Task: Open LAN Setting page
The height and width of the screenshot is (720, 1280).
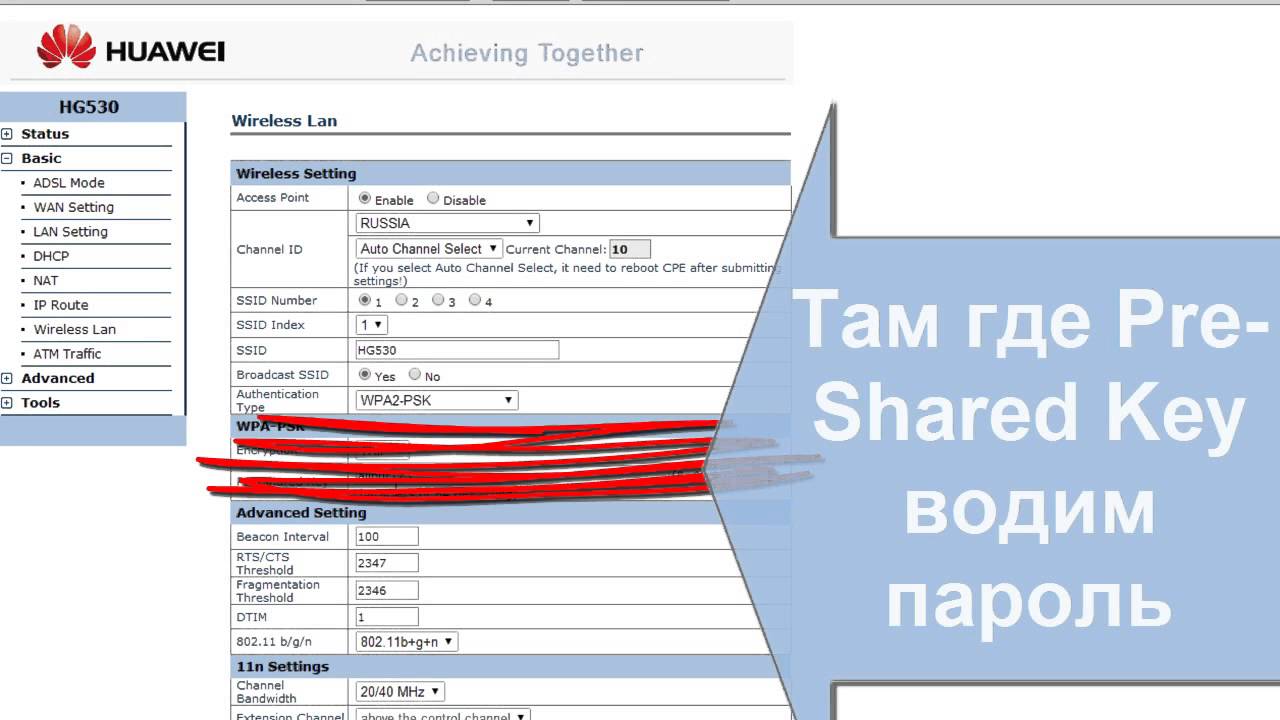Action: coord(71,232)
